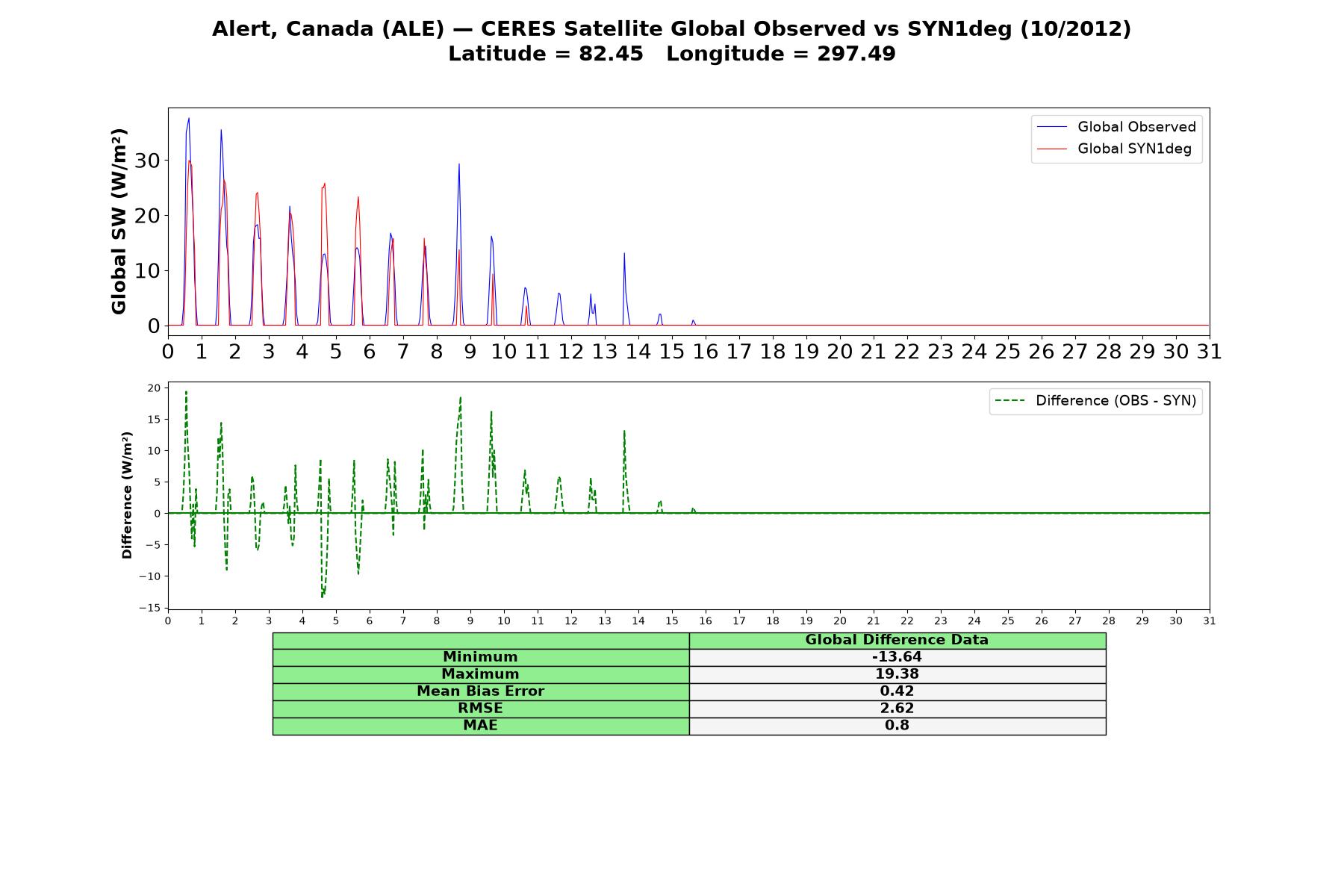Viewport: 1344px width, 896px height.
Task: Click day 31 tick on upper chart axis
Action: [1209, 351]
